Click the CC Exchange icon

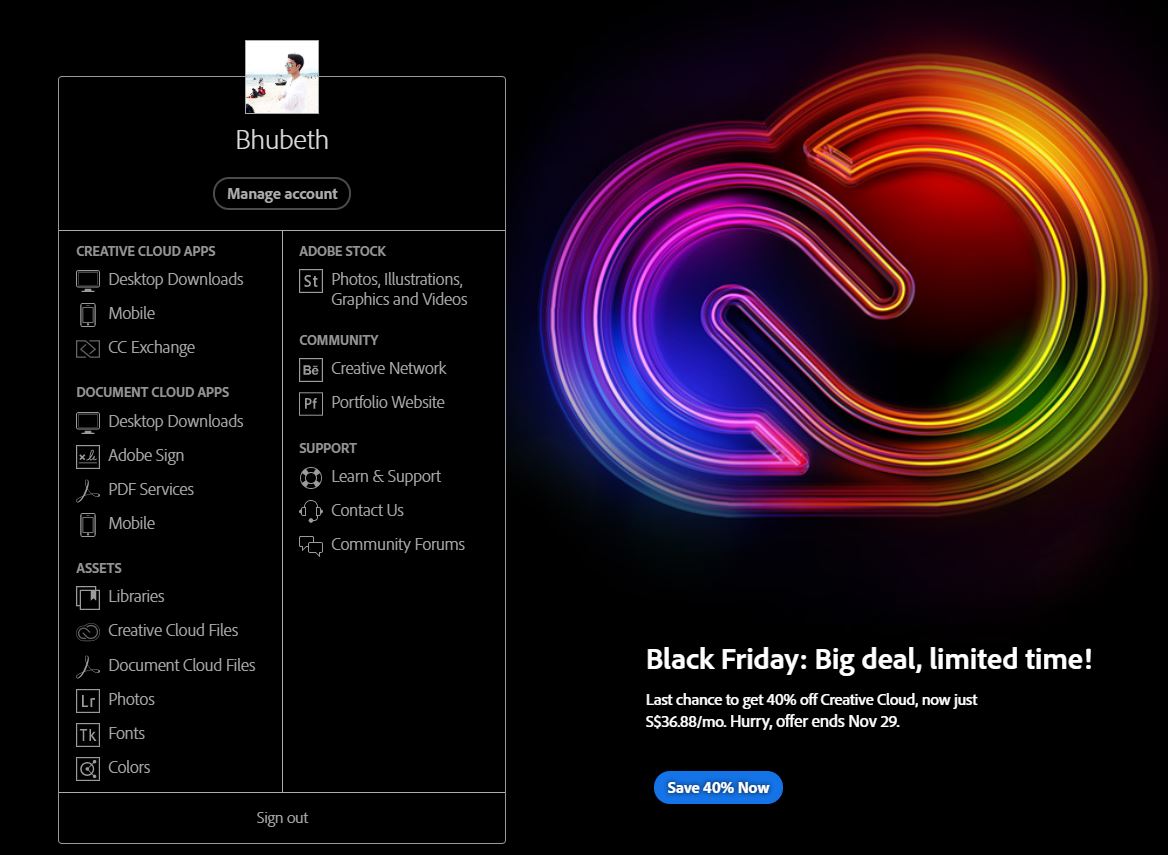click(x=88, y=349)
